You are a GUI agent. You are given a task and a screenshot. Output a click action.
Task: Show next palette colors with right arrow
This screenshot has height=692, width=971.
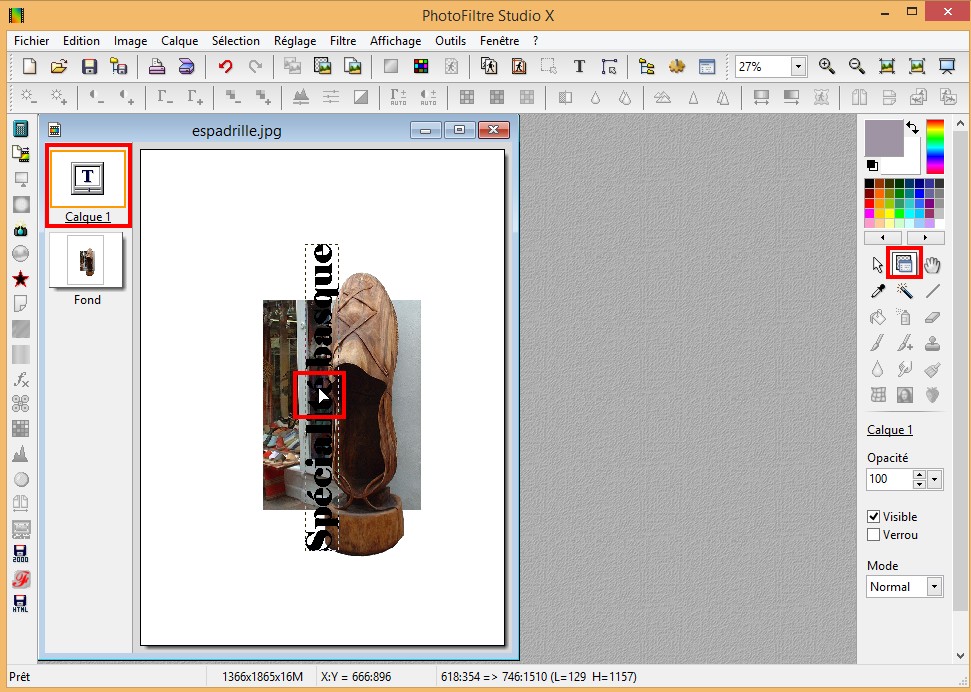click(926, 238)
